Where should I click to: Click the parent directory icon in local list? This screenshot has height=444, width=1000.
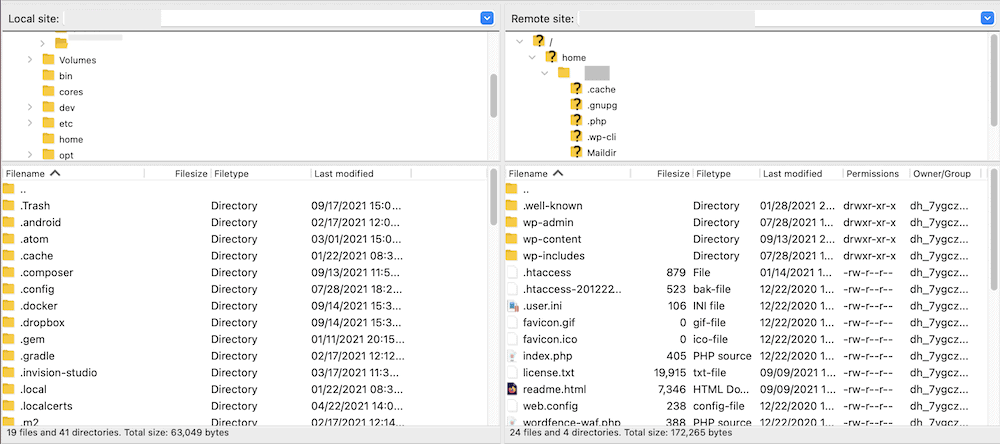[x=8, y=189]
